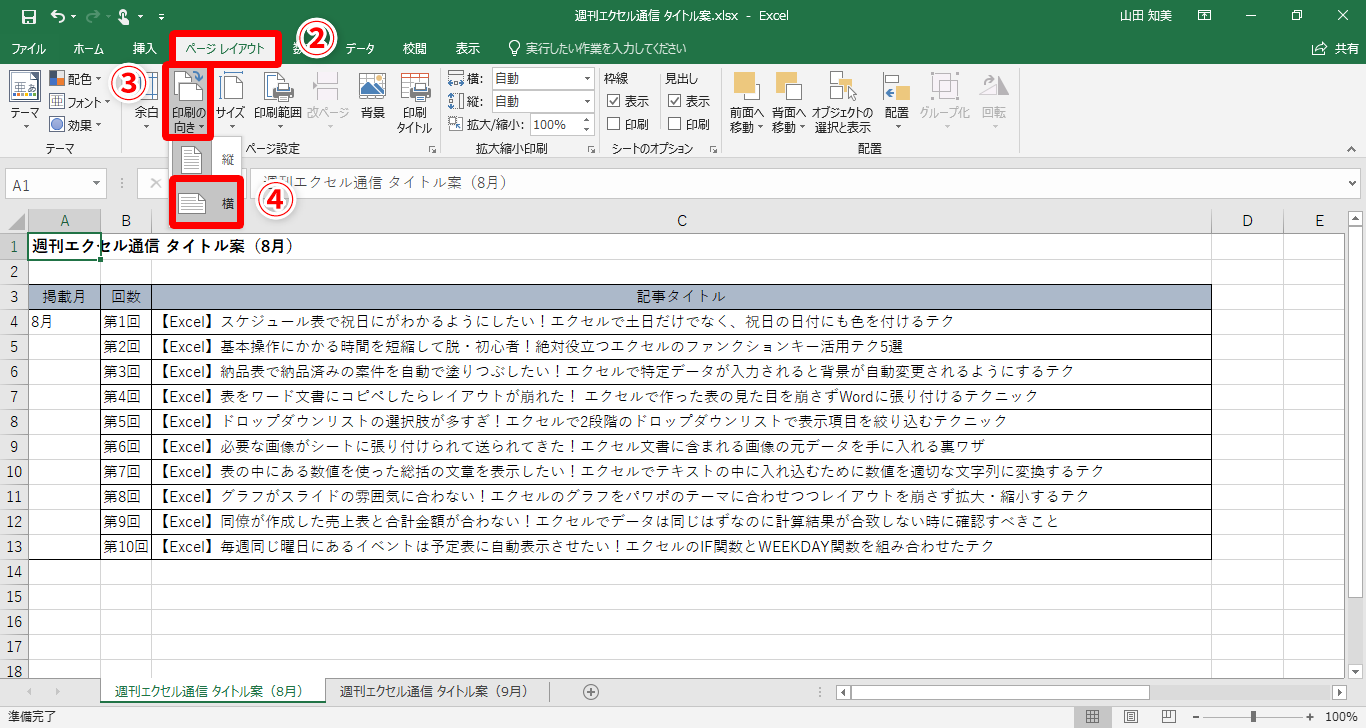
Task: Select 横 (Landscape) orientation option
Action: (x=206, y=203)
